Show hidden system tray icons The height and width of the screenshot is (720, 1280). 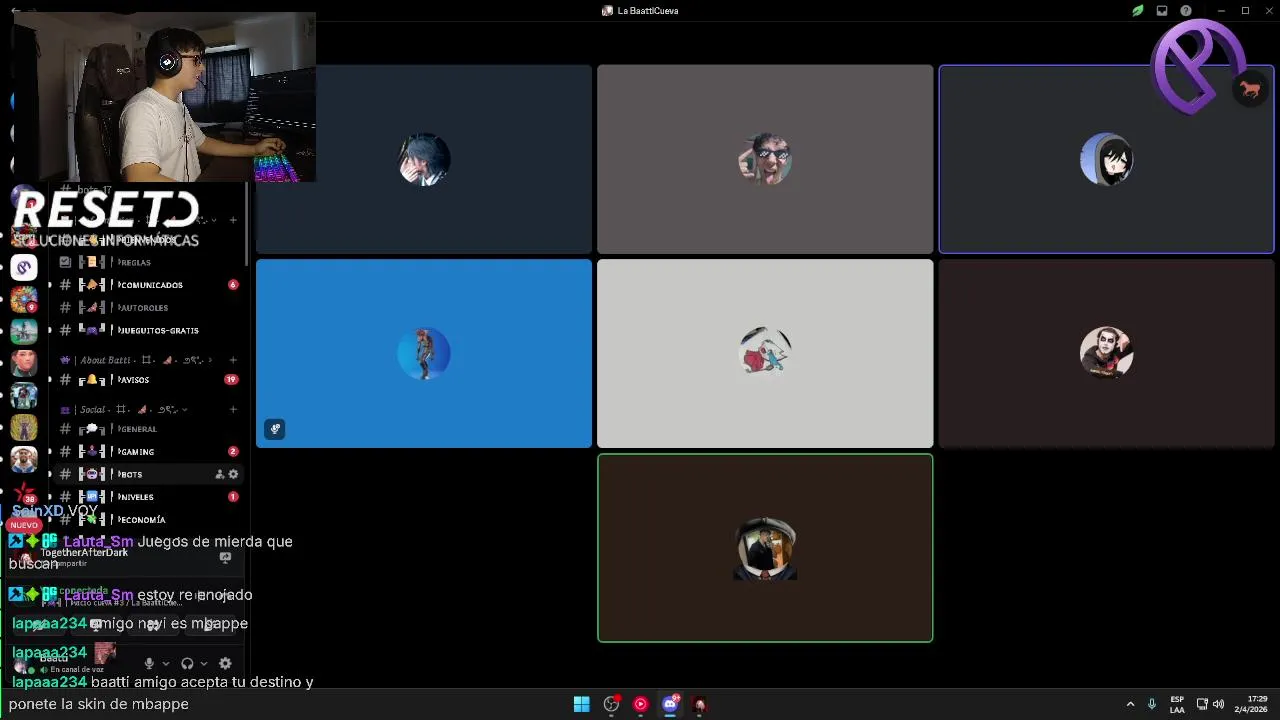[1130, 704]
